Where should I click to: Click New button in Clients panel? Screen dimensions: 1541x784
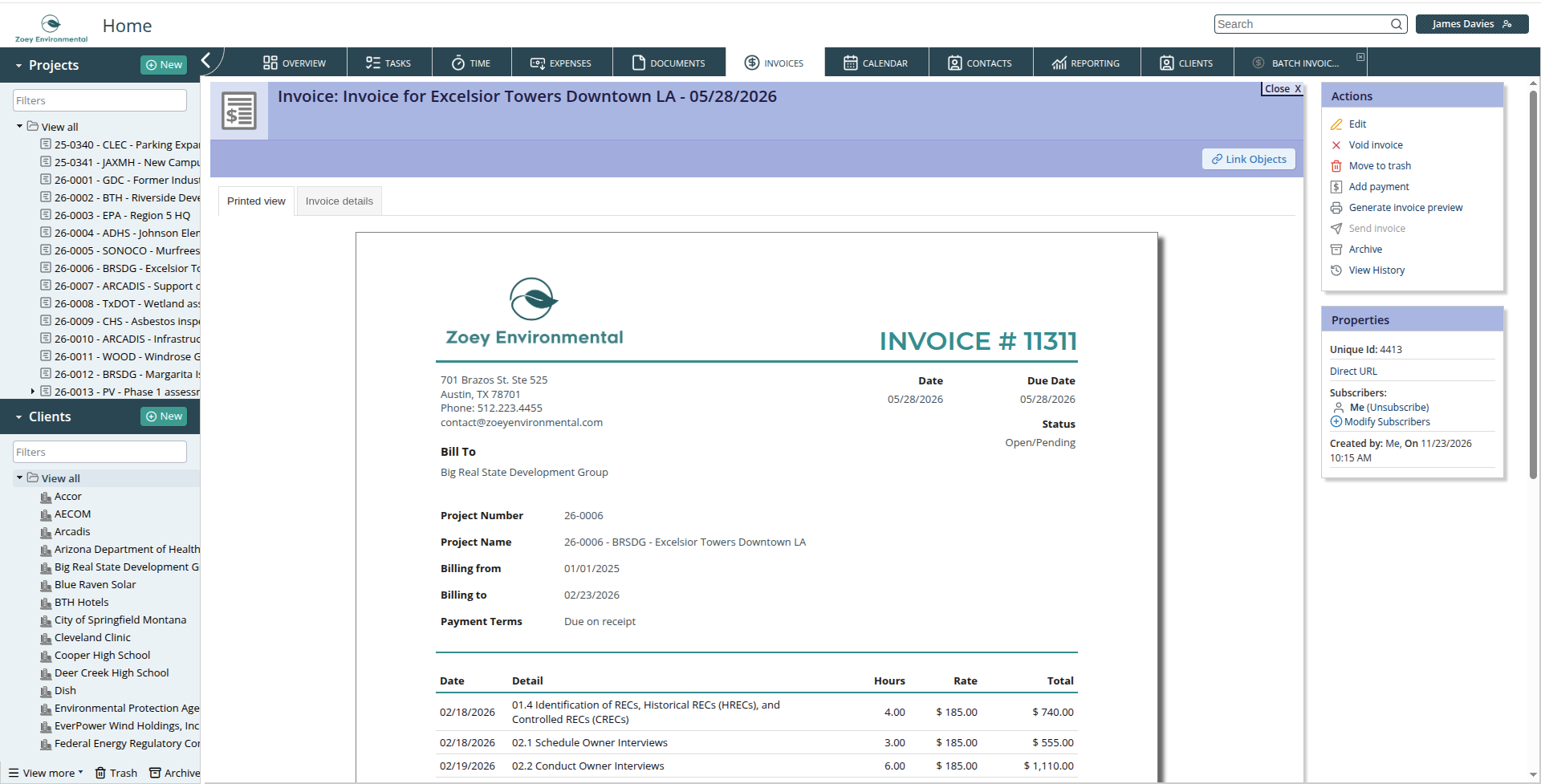pos(164,416)
